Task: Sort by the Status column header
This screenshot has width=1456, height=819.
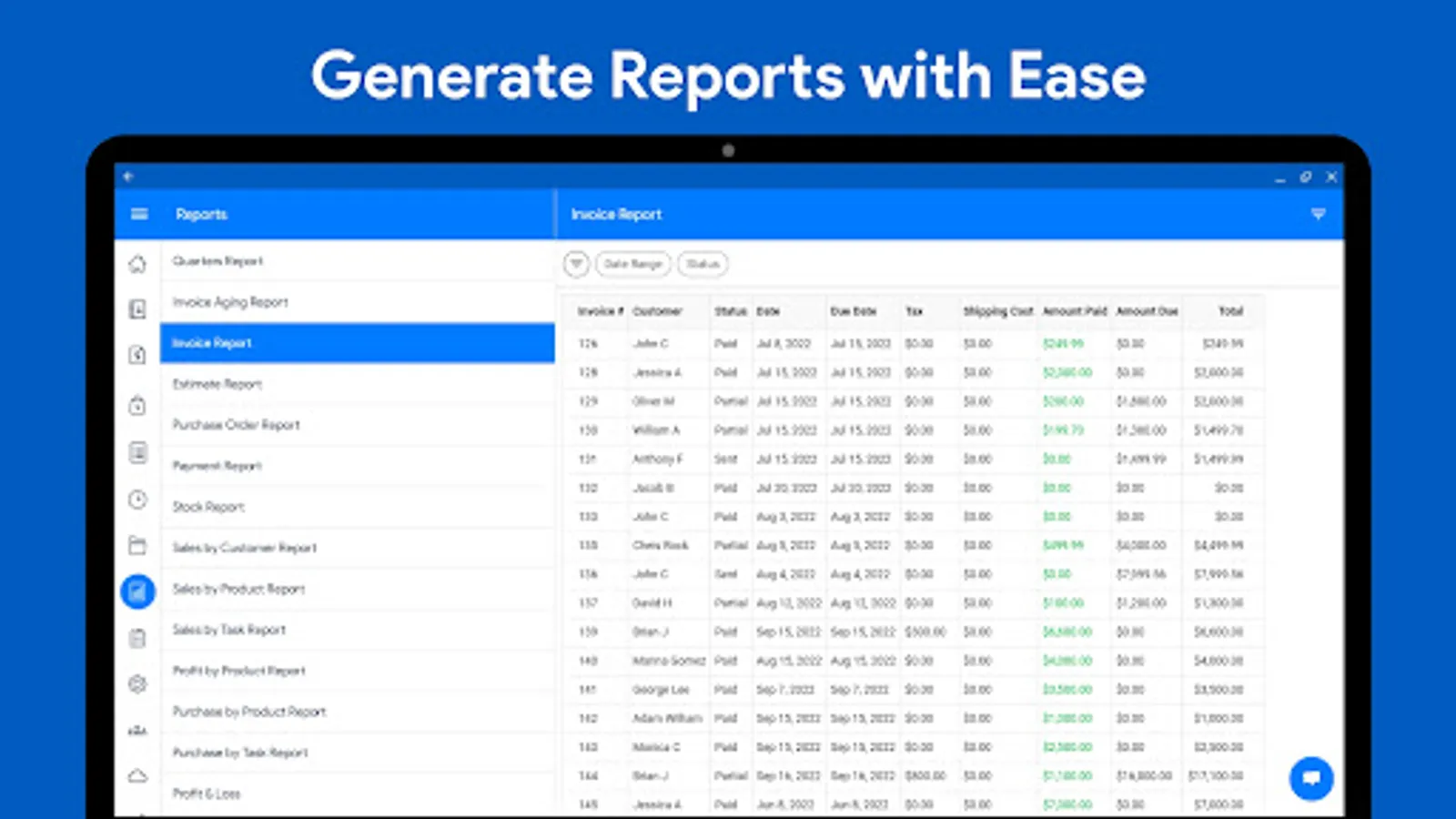Action: (731, 311)
